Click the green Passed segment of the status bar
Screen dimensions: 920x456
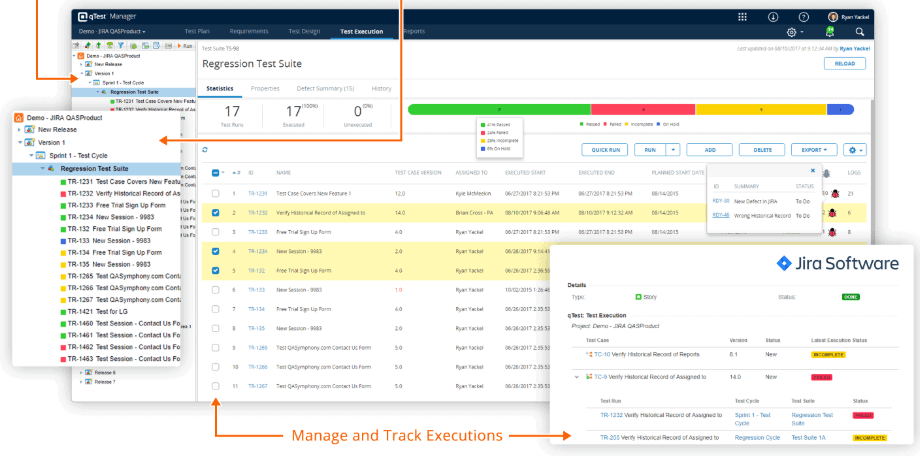coord(499,110)
